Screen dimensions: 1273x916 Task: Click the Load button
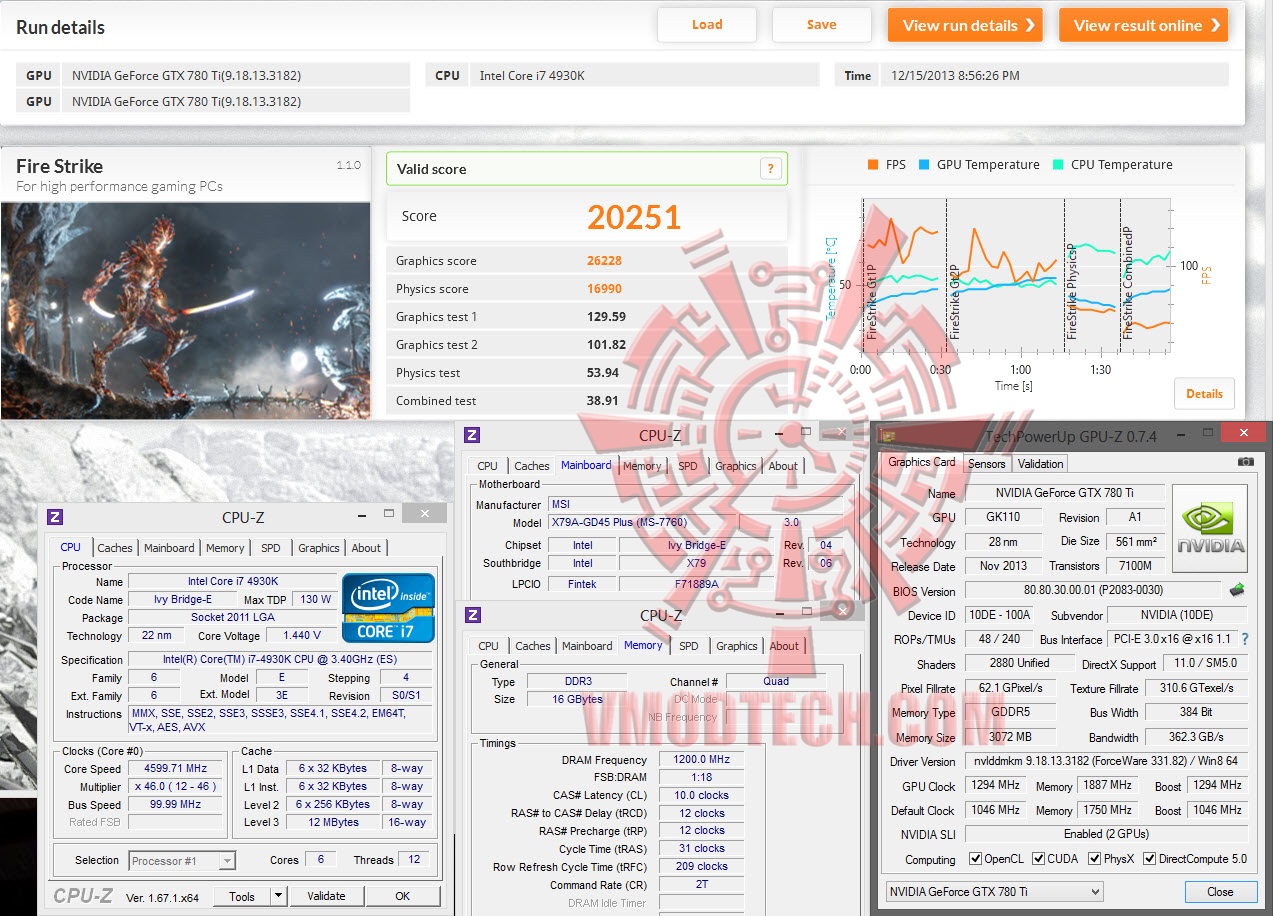(707, 25)
